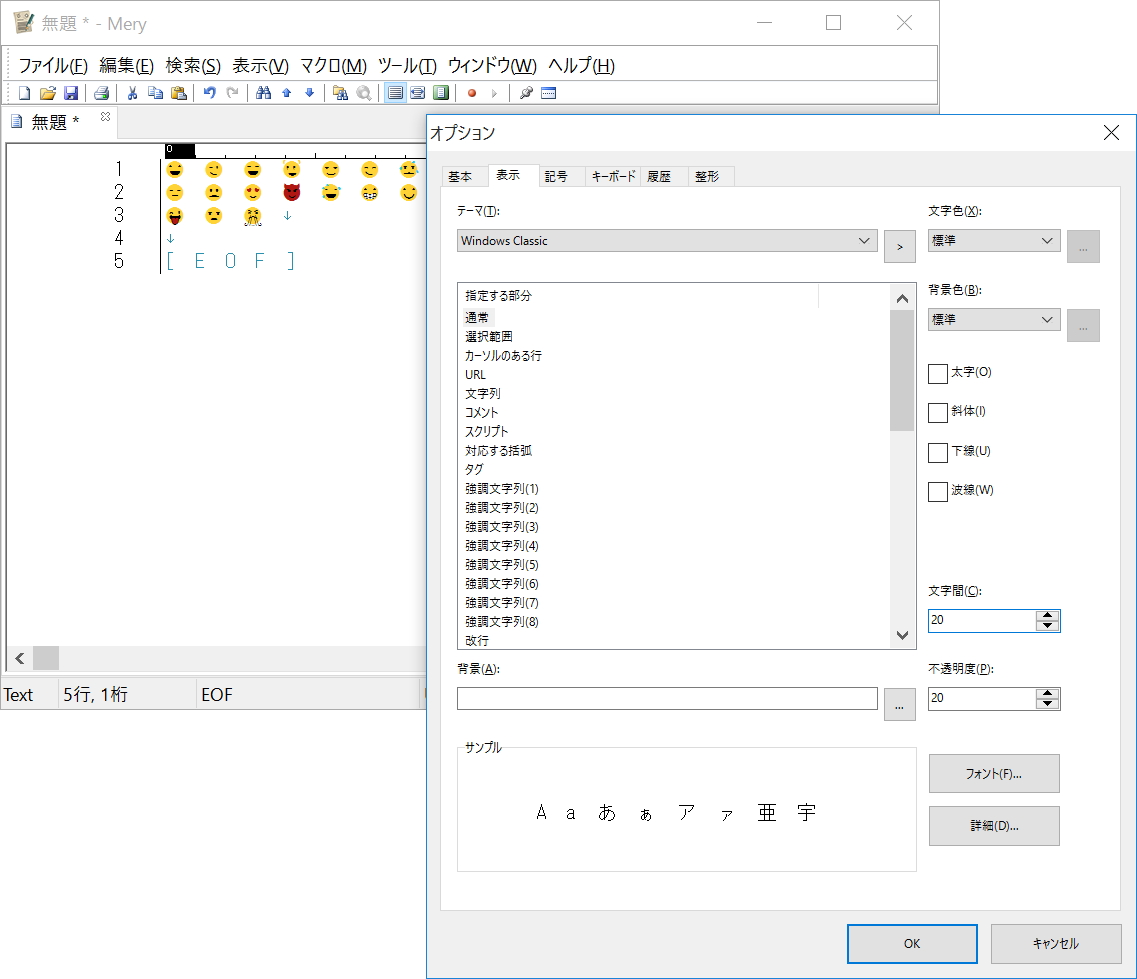Switch to the キーボード tab
The height and width of the screenshot is (979, 1137).
pyautogui.click(x=613, y=176)
